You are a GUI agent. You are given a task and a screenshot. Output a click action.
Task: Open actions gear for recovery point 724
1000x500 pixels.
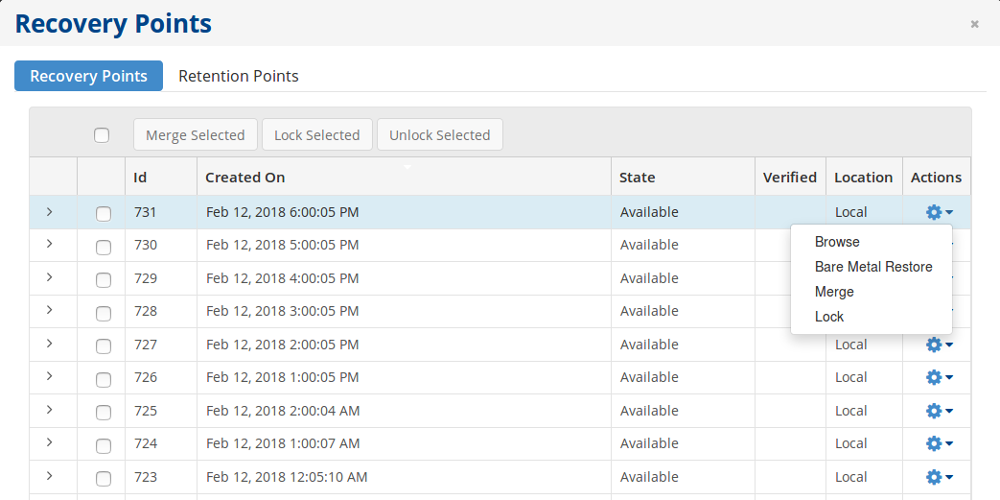click(x=938, y=443)
